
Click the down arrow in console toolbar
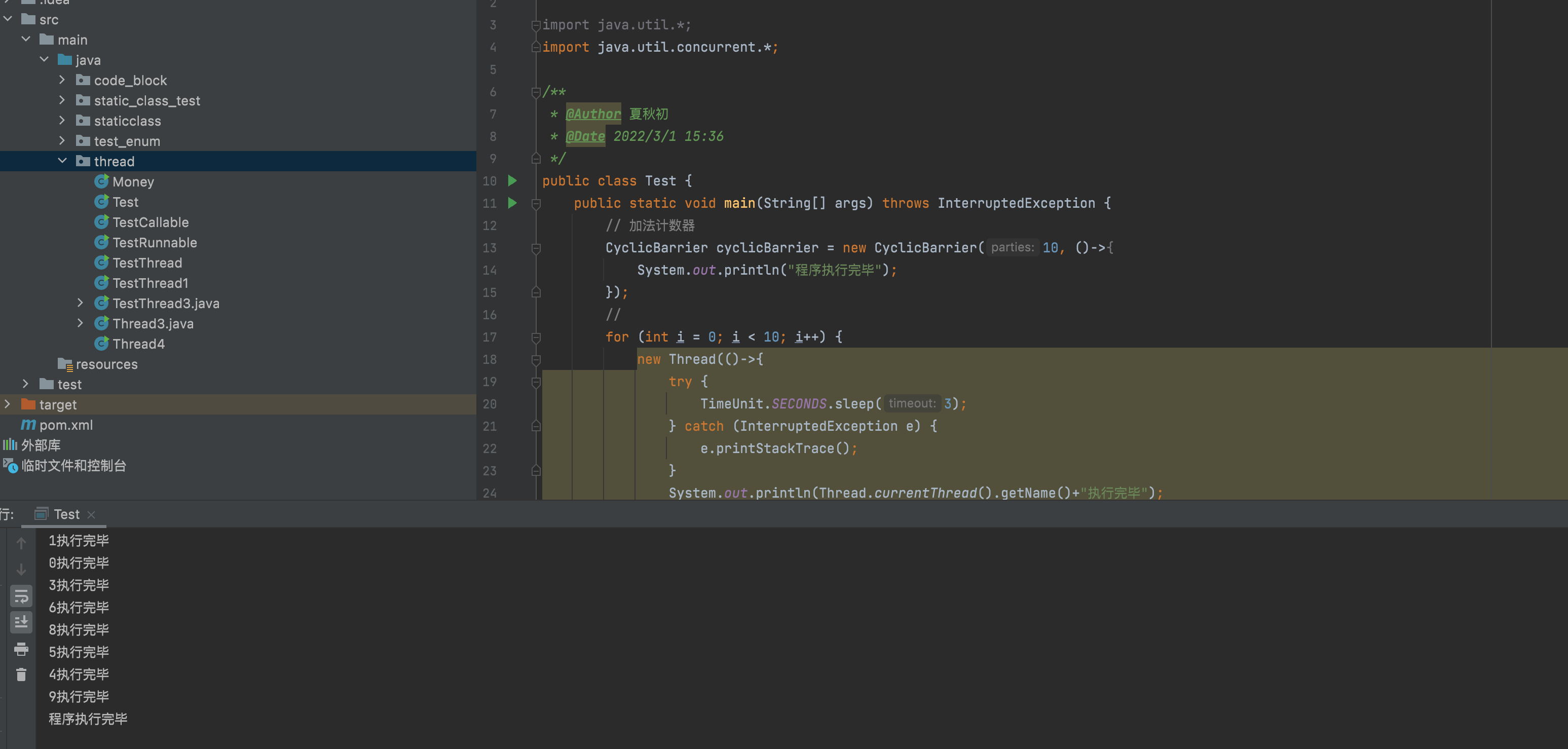pos(21,570)
